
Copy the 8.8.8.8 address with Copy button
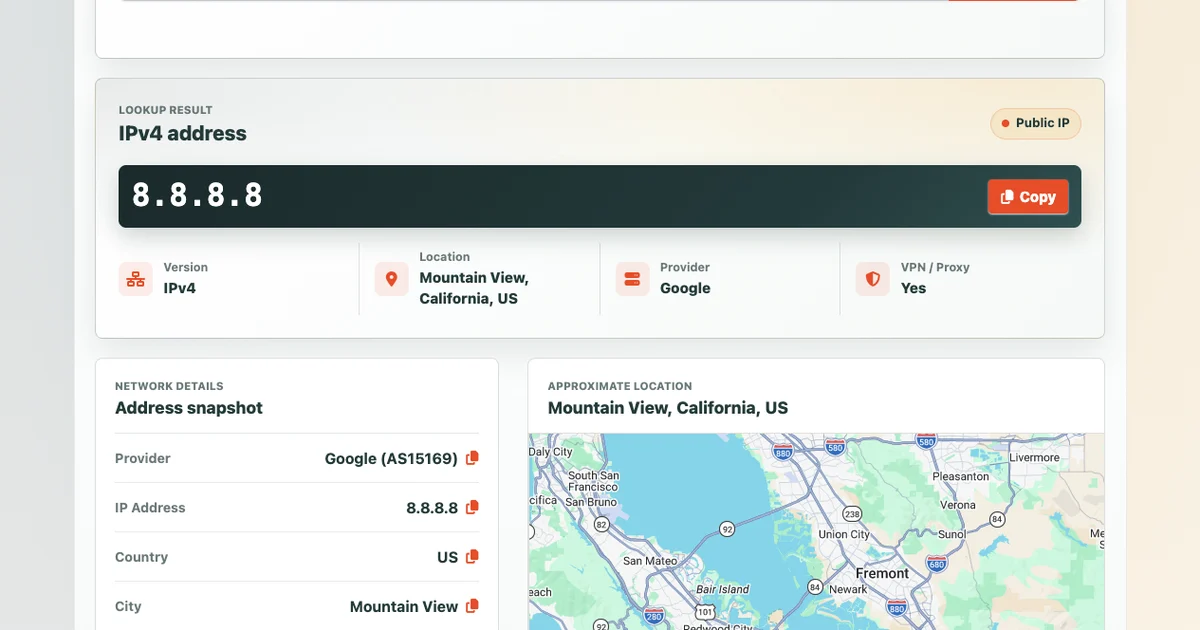(1028, 197)
